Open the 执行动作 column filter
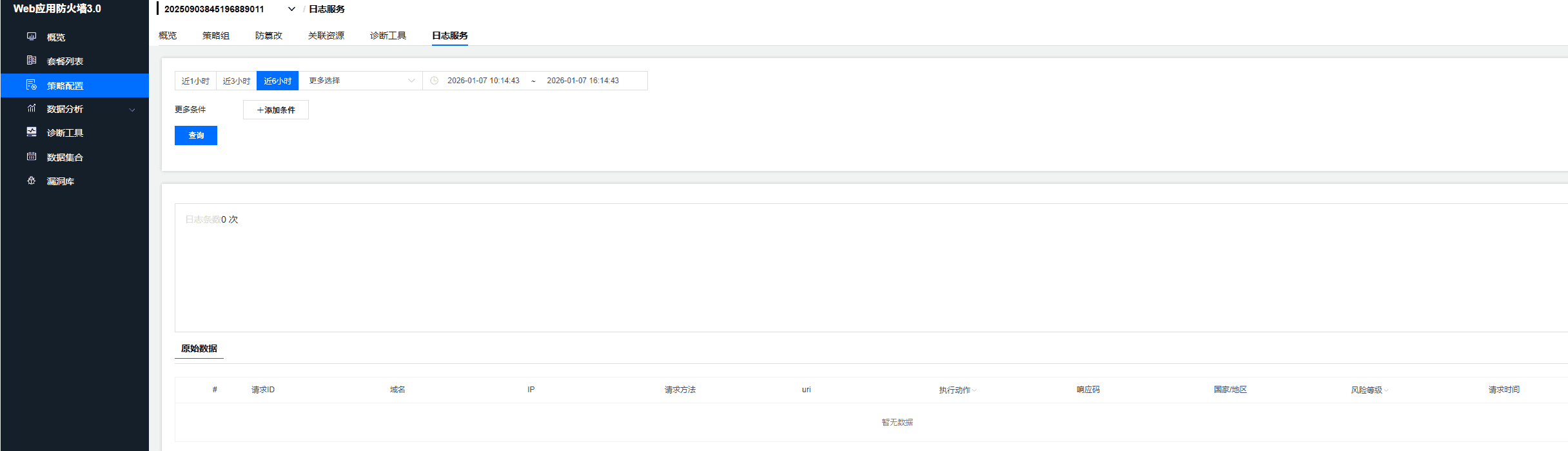 (x=974, y=390)
